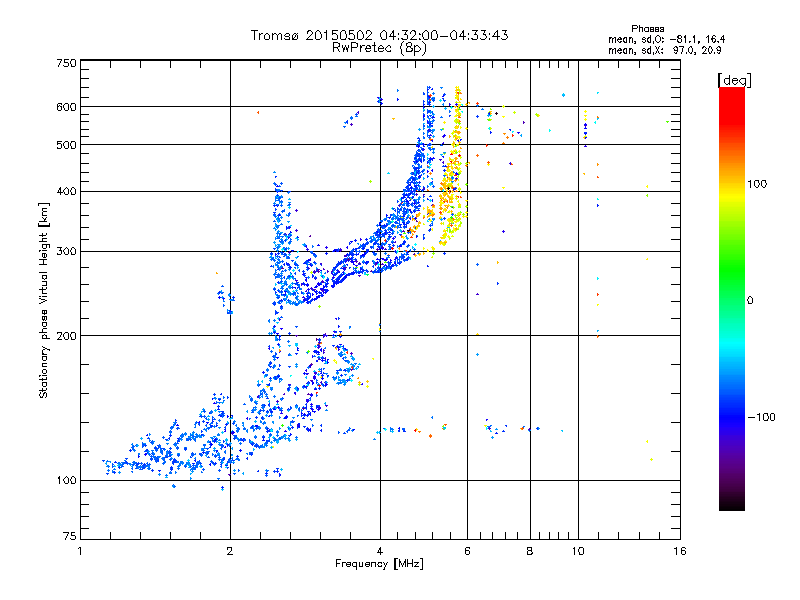
Task: Click the colorbar tick label '0'
Action: [750, 300]
